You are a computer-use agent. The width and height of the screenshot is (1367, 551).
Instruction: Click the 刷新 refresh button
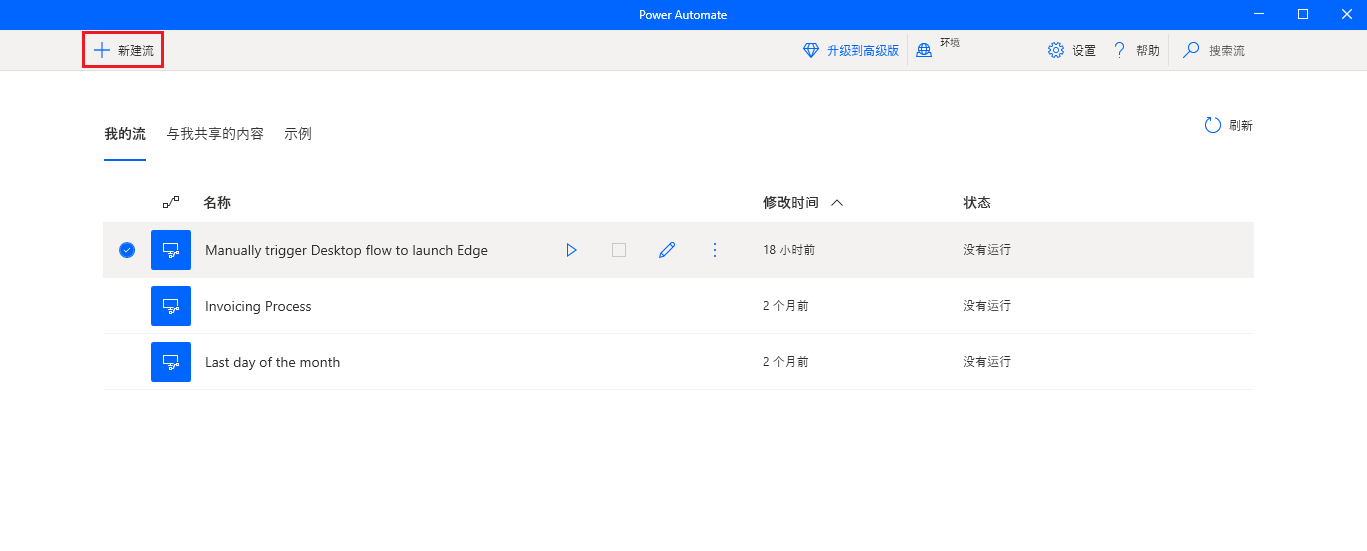(1228, 125)
